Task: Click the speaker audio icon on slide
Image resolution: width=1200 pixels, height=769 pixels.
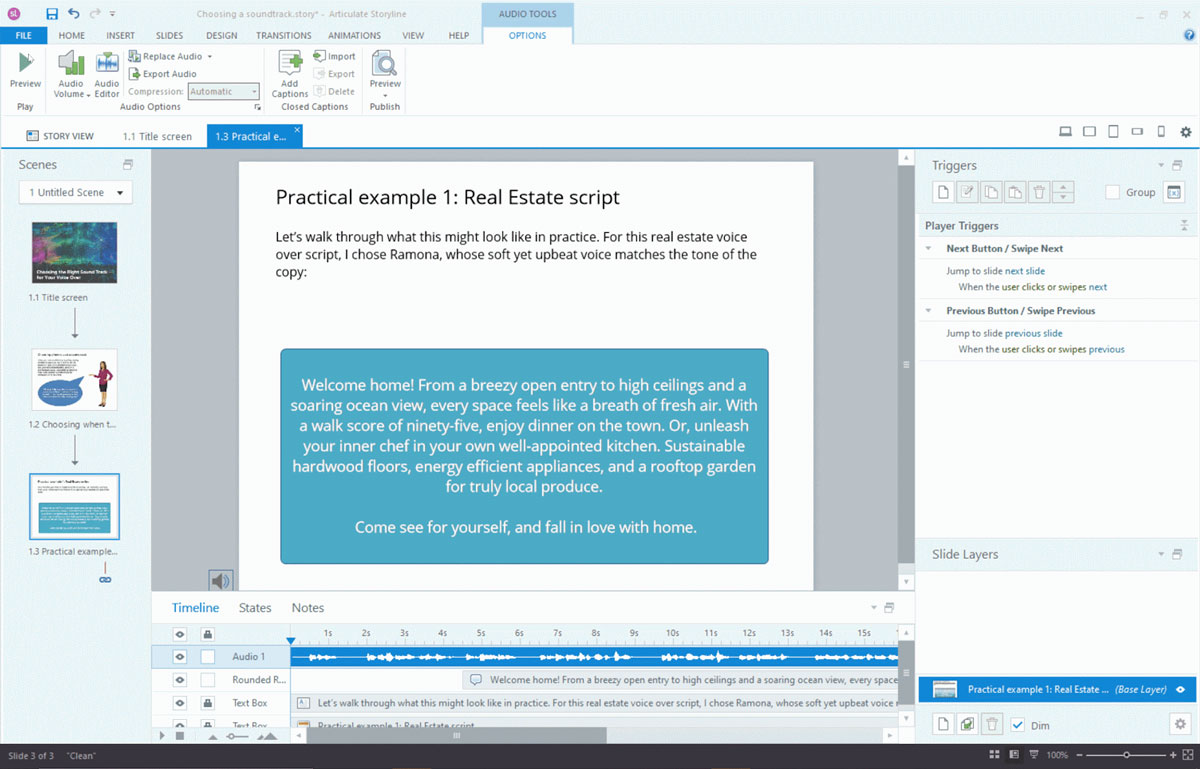Action: click(x=221, y=580)
